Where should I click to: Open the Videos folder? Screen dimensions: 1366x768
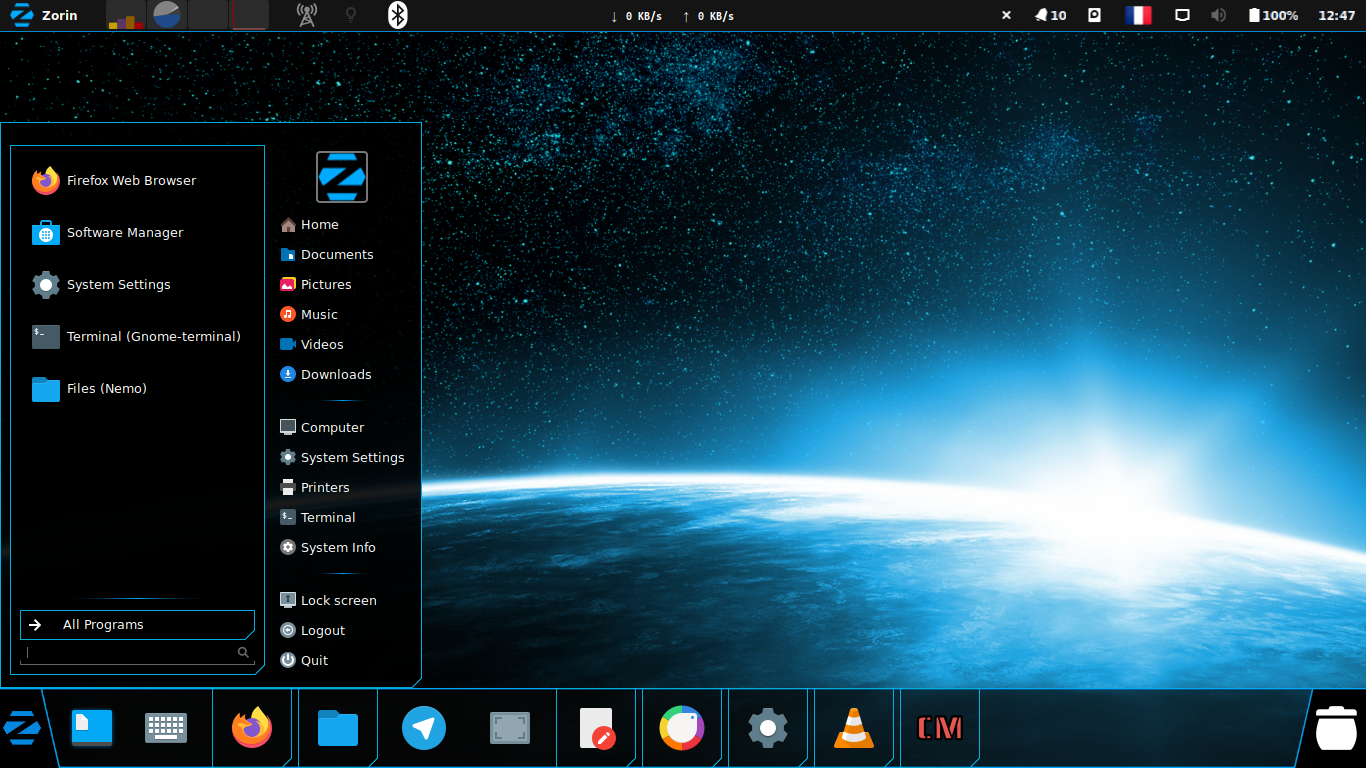click(x=312, y=345)
